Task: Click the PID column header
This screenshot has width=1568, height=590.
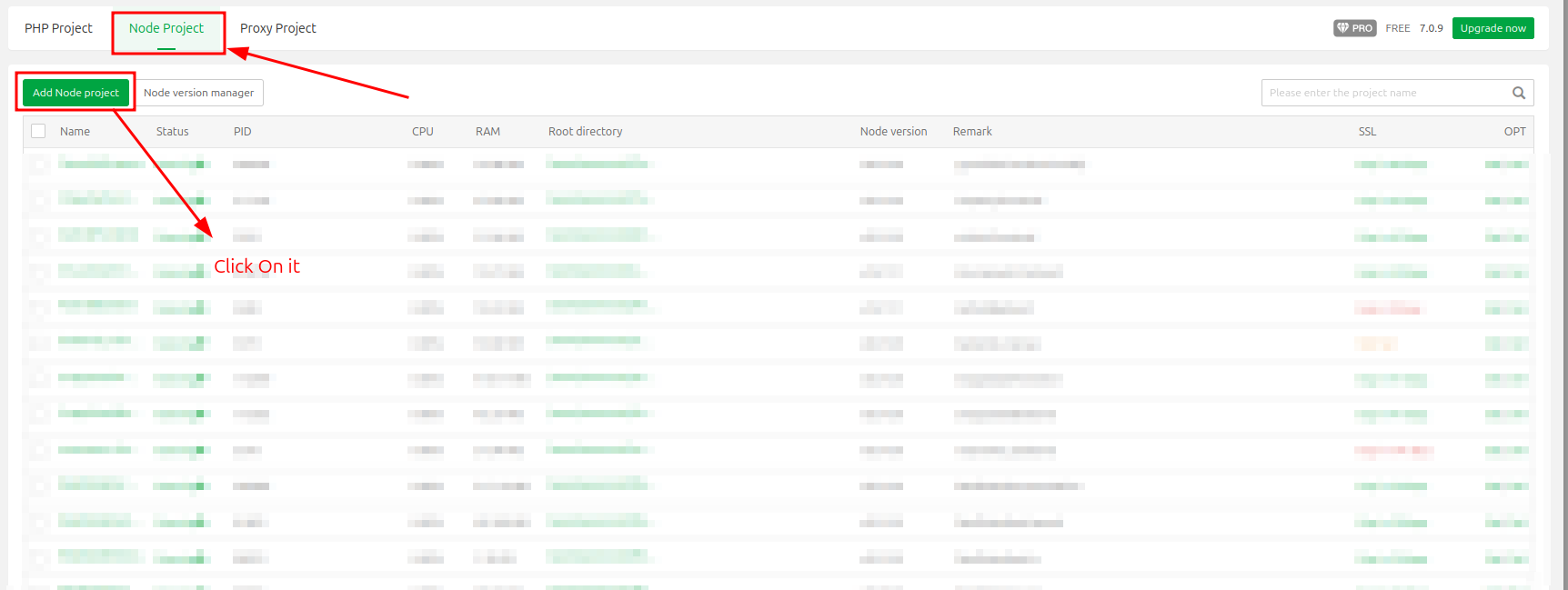Action: 243,132
